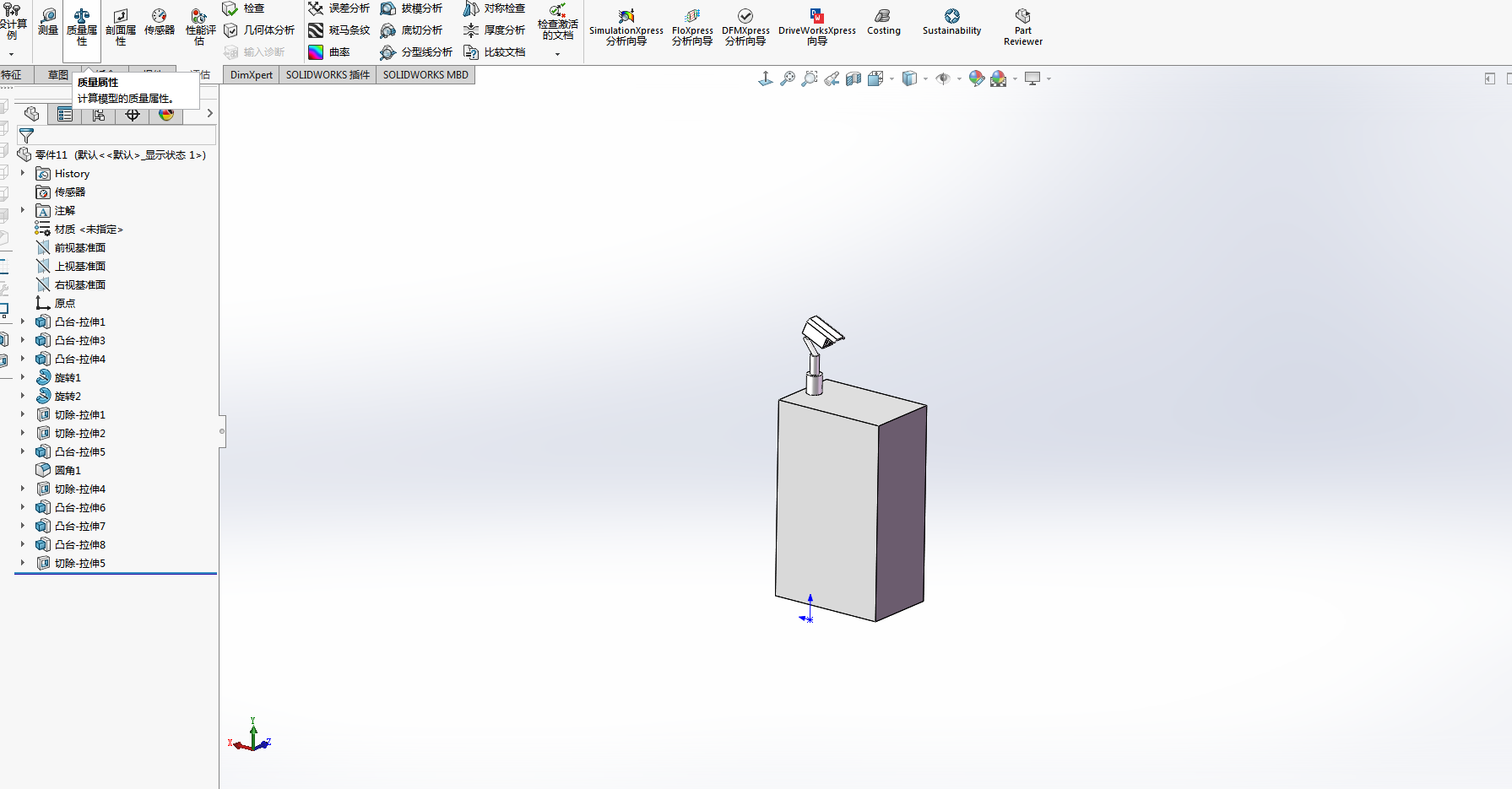Image resolution: width=1512 pixels, height=789 pixels.
Task: Open the Costing tool
Action: 883,22
